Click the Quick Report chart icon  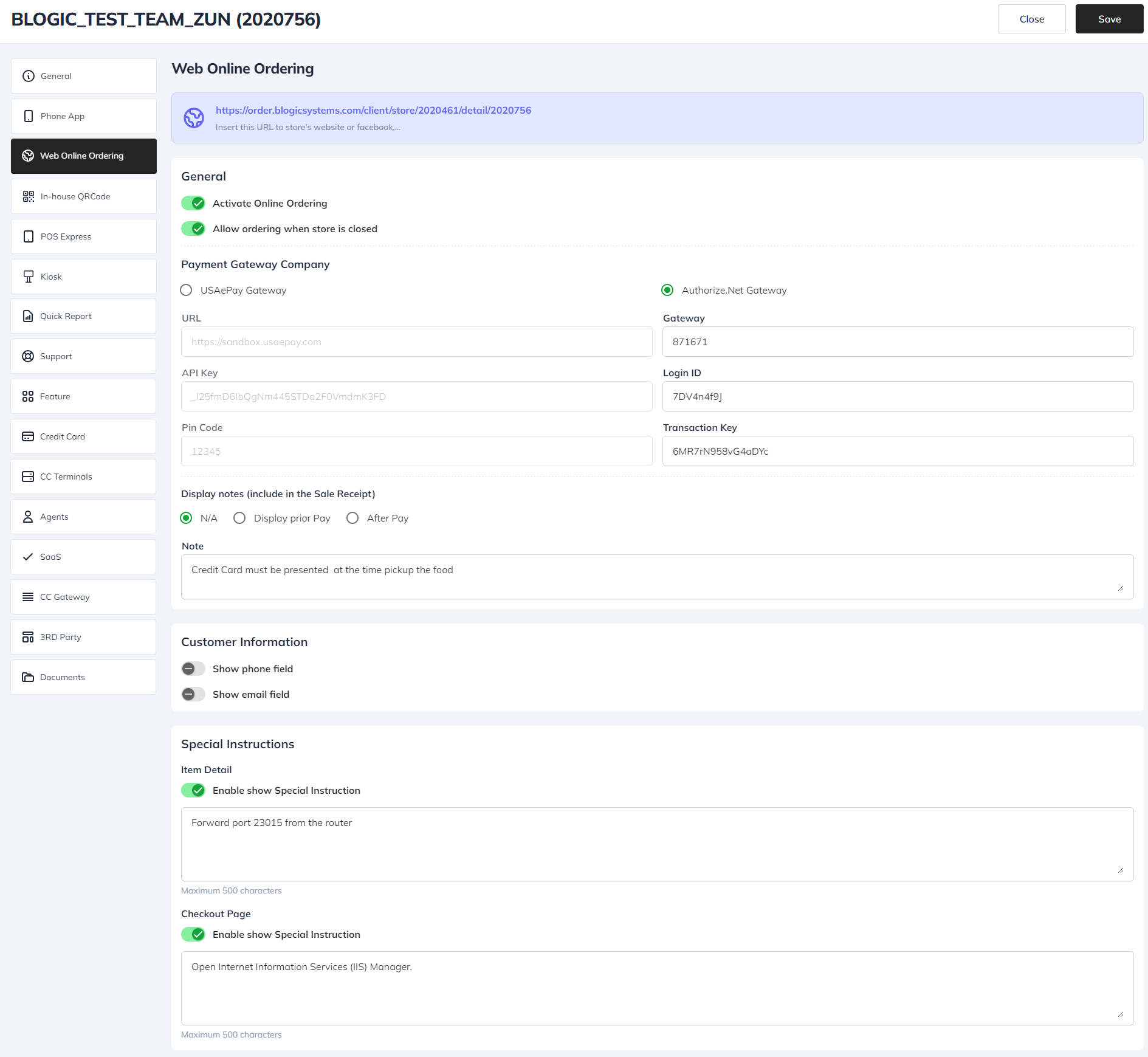pos(28,316)
